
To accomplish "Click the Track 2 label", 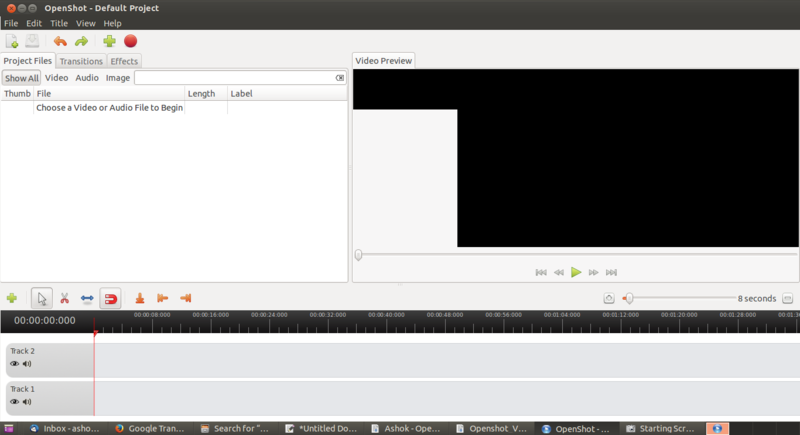I will (22, 351).
